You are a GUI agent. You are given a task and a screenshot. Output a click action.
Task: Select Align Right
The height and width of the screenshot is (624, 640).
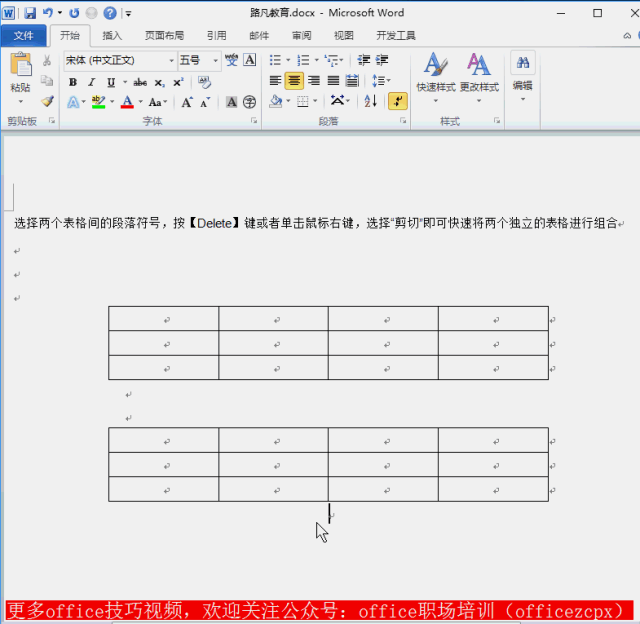(314, 81)
